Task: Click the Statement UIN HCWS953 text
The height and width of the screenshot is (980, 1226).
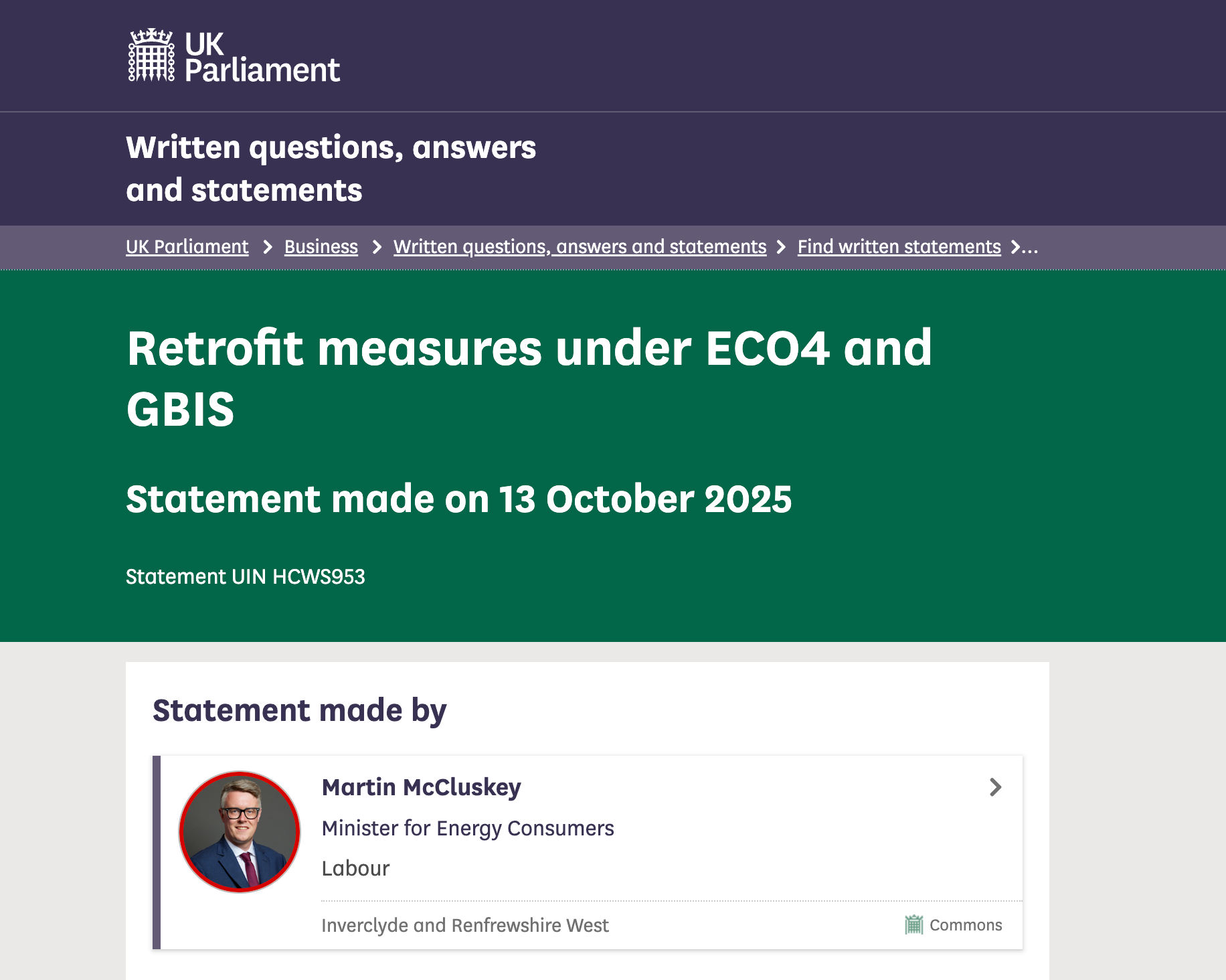Action: 245,576
